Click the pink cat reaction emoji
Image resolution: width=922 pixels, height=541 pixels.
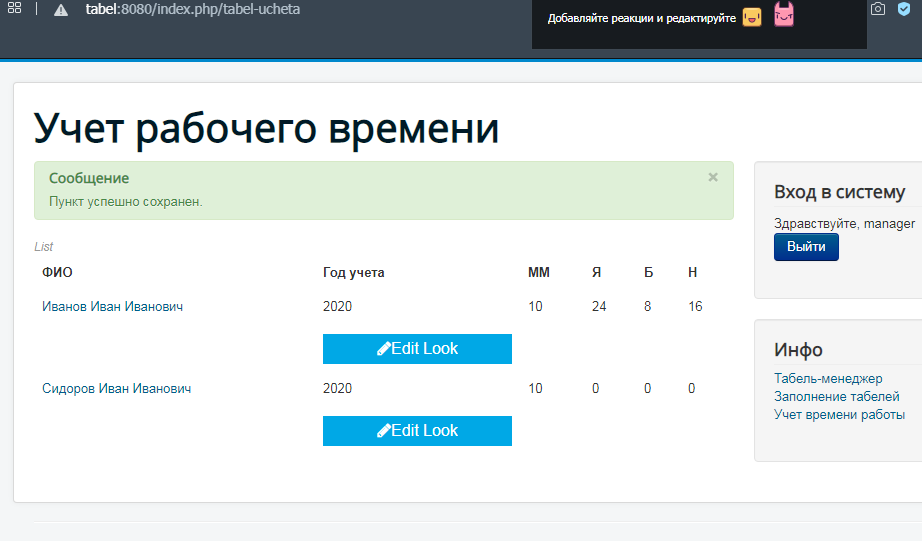click(x=784, y=16)
